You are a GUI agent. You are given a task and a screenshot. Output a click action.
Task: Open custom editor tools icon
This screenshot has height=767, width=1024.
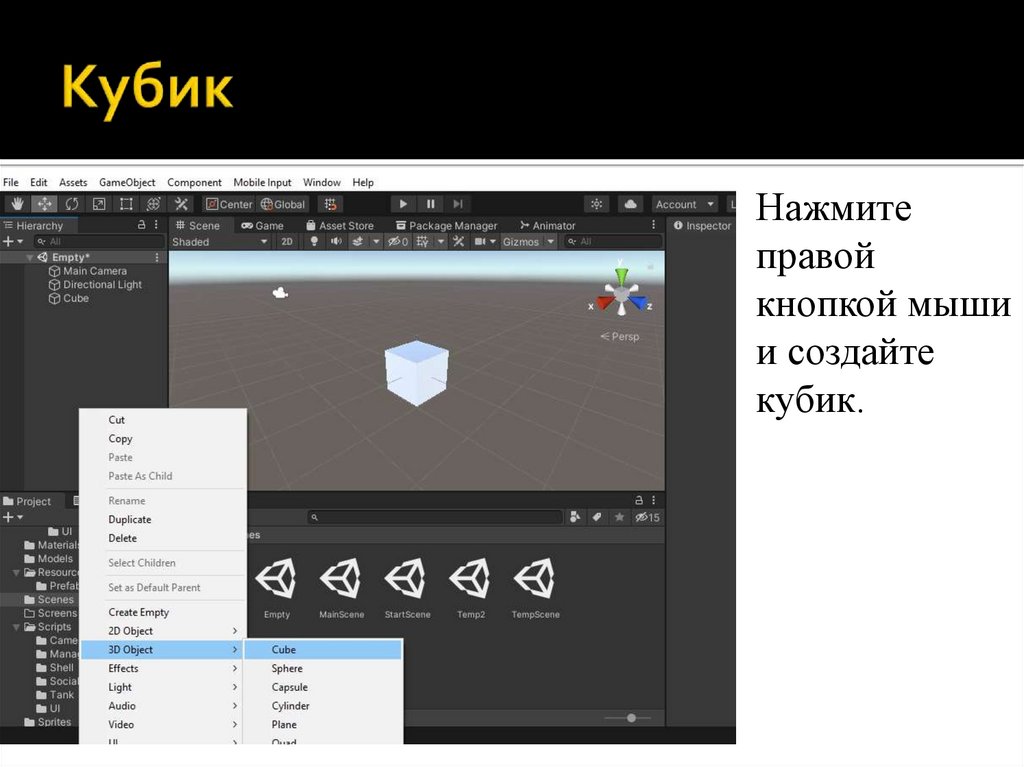coord(181,204)
